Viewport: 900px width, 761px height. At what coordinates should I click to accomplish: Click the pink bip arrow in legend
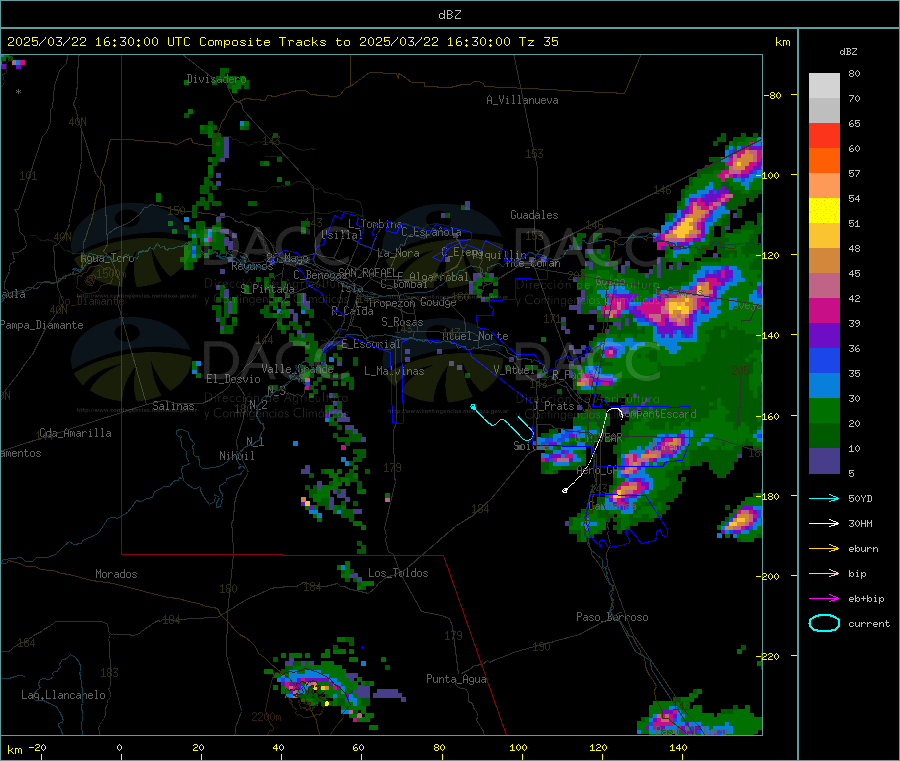[824, 573]
